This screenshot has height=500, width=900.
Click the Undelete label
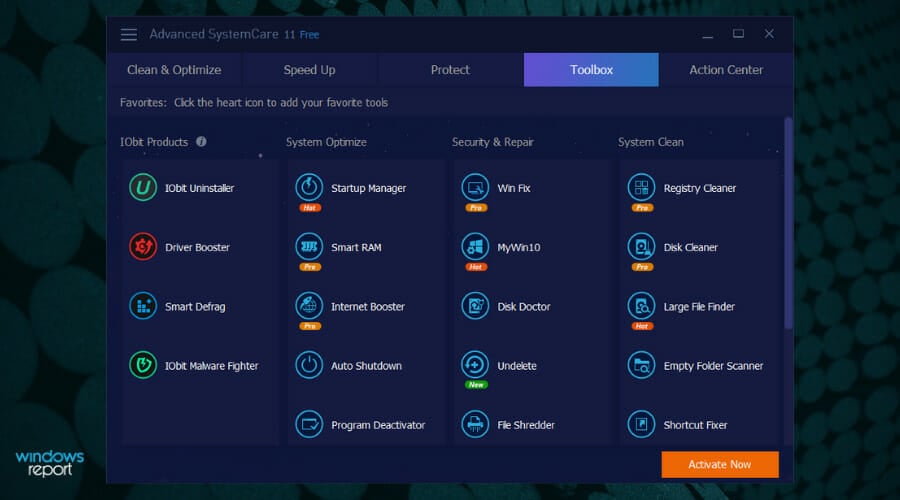click(517, 366)
